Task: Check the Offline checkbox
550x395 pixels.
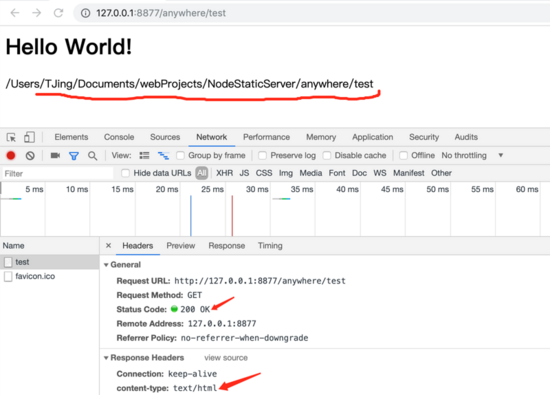Action: point(403,155)
